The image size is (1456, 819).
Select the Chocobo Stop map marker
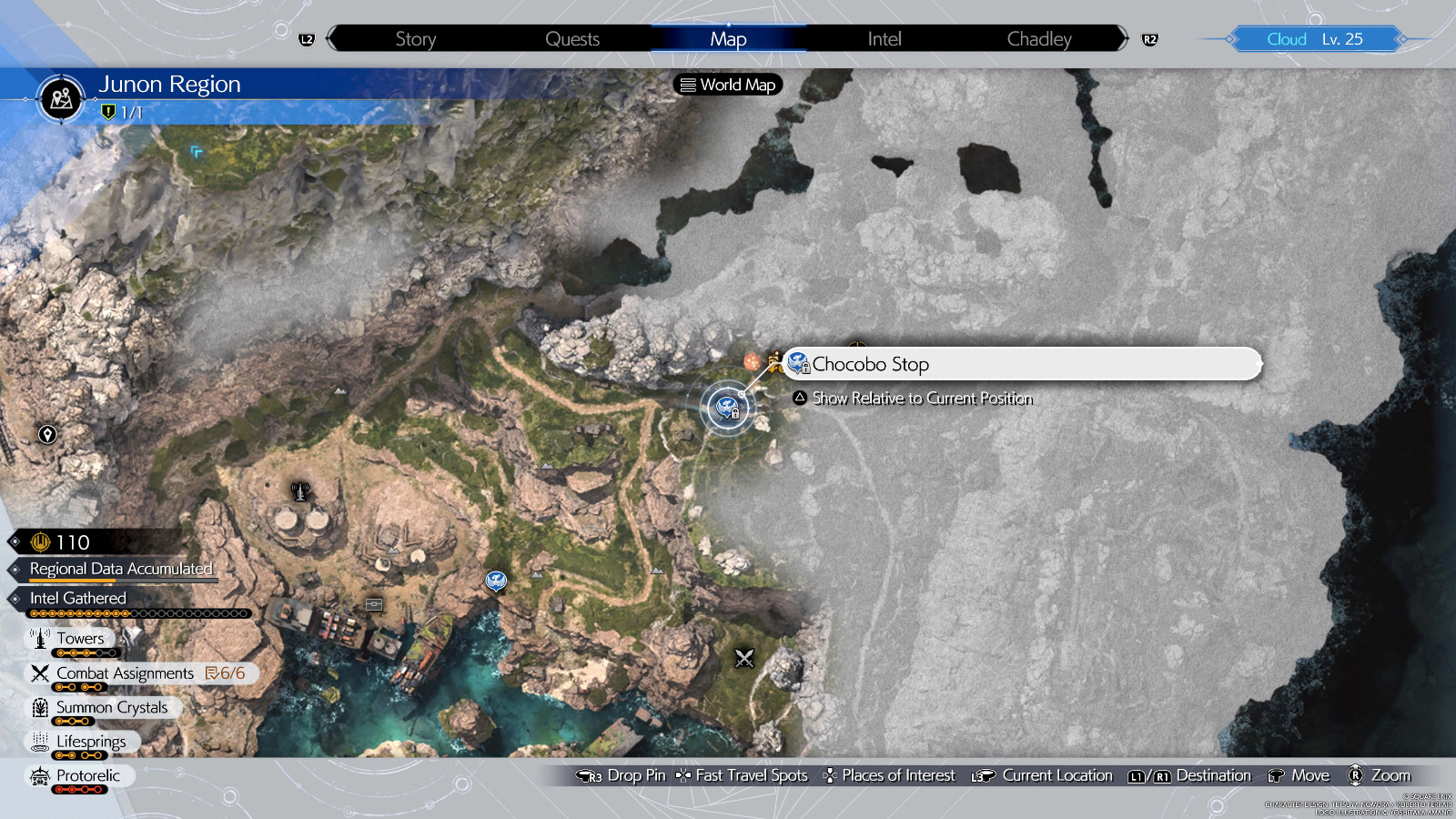coord(727,408)
